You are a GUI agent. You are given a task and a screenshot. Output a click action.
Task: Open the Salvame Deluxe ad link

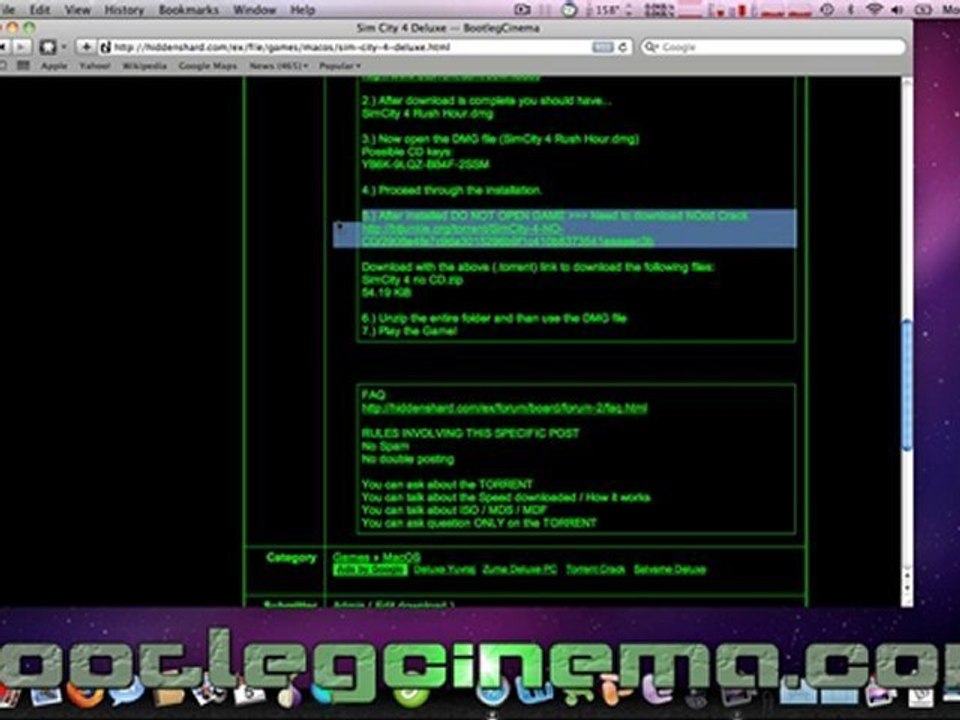670,569
